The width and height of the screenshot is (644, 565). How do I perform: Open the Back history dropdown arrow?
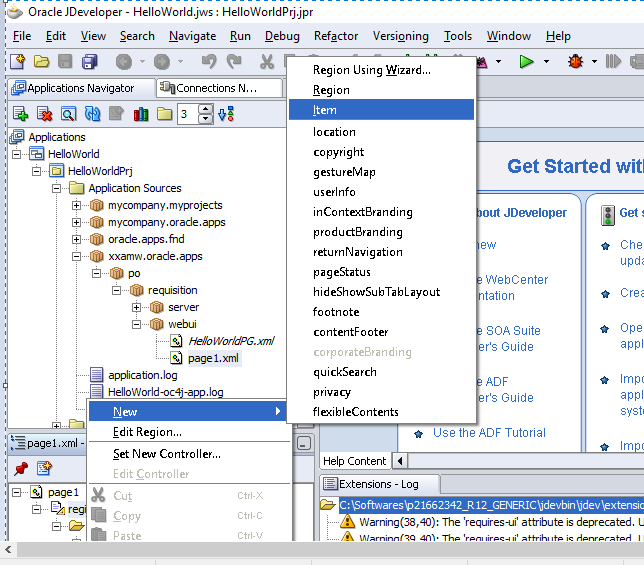(x=142, y=62)
